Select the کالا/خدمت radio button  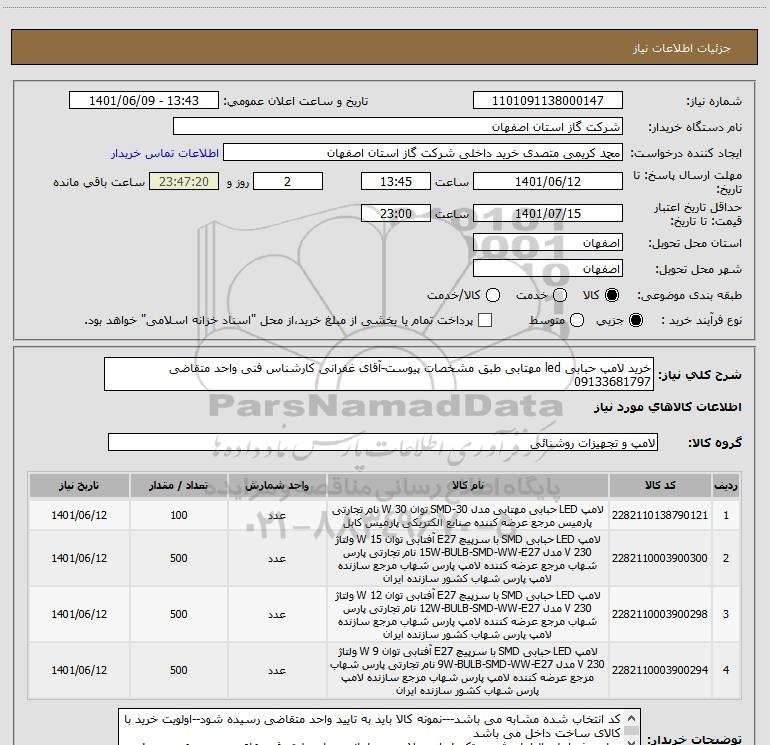(x=493, y=295)
